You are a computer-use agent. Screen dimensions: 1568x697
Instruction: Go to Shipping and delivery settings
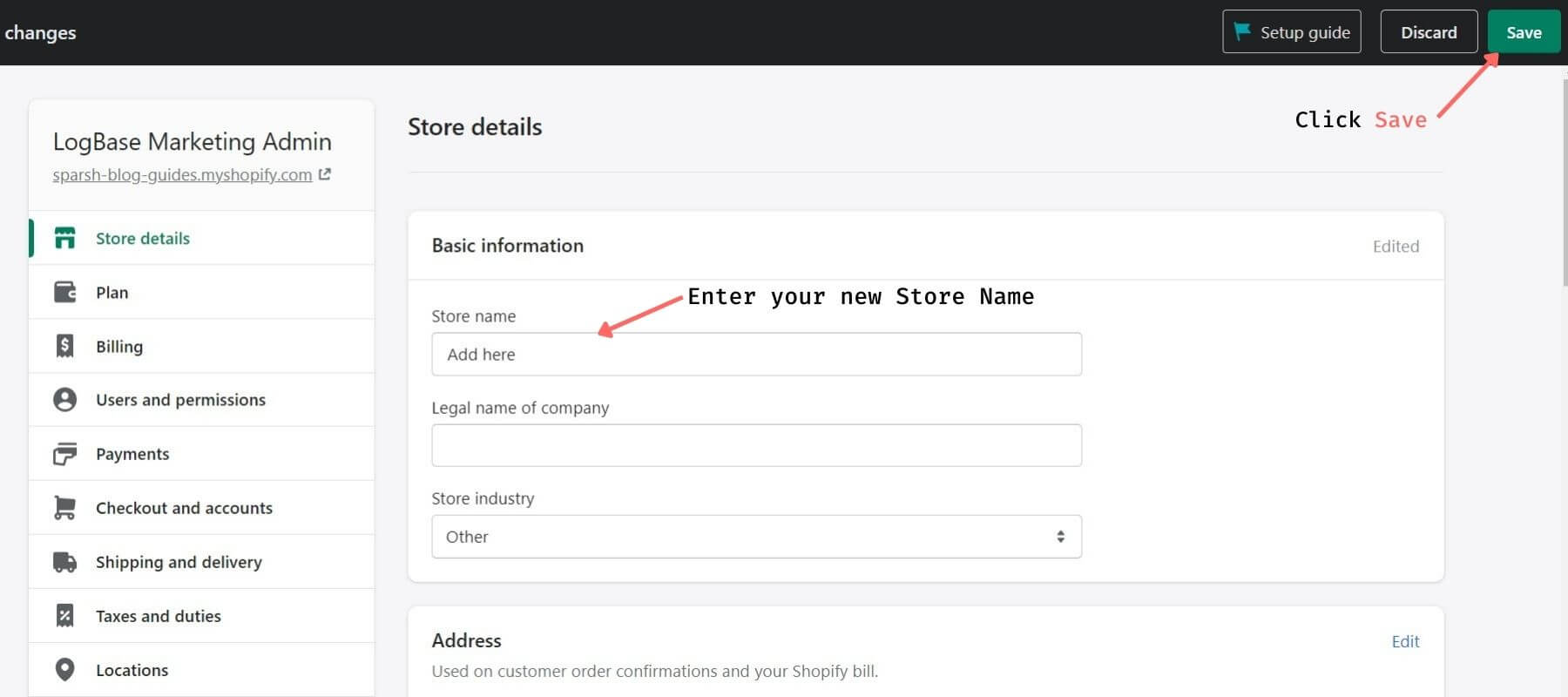179,562
